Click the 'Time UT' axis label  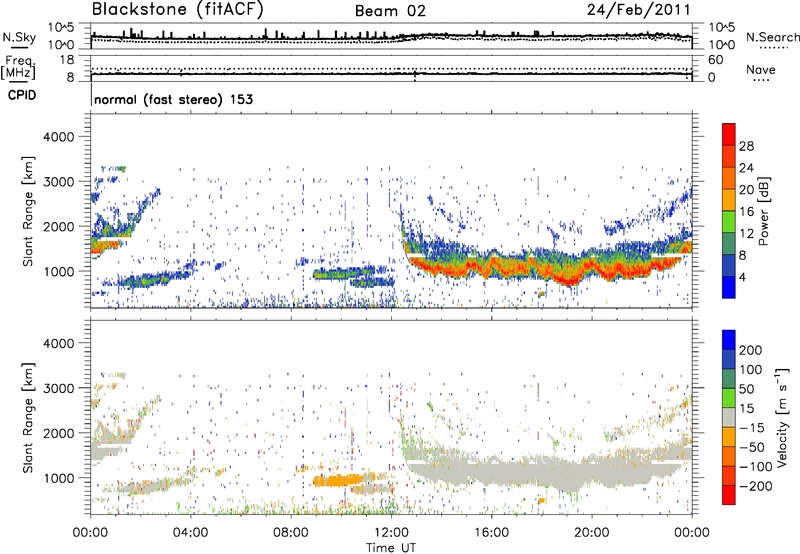(391, 548)
